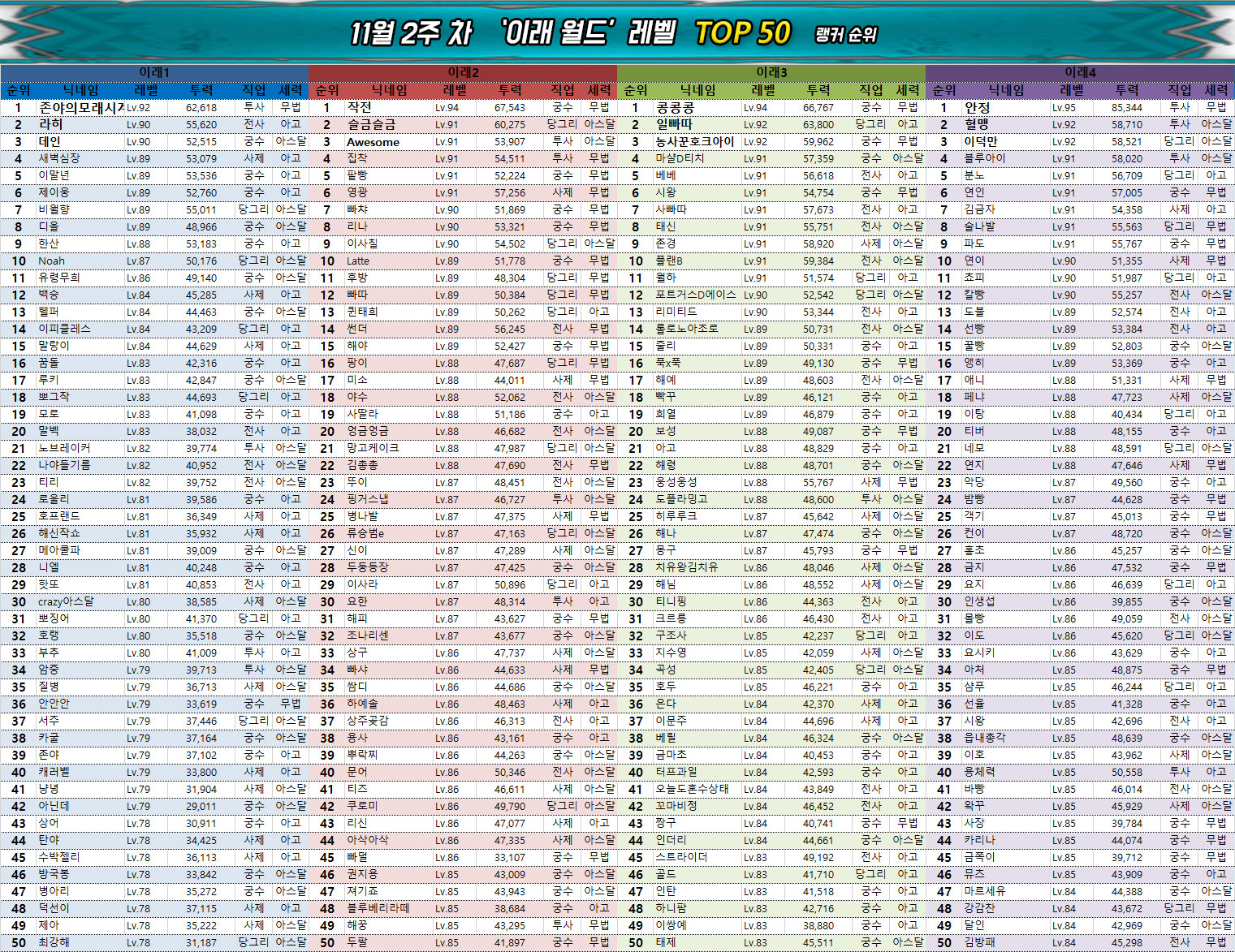
Task: Click the 이래2 server header
Action: pos(463,72)
